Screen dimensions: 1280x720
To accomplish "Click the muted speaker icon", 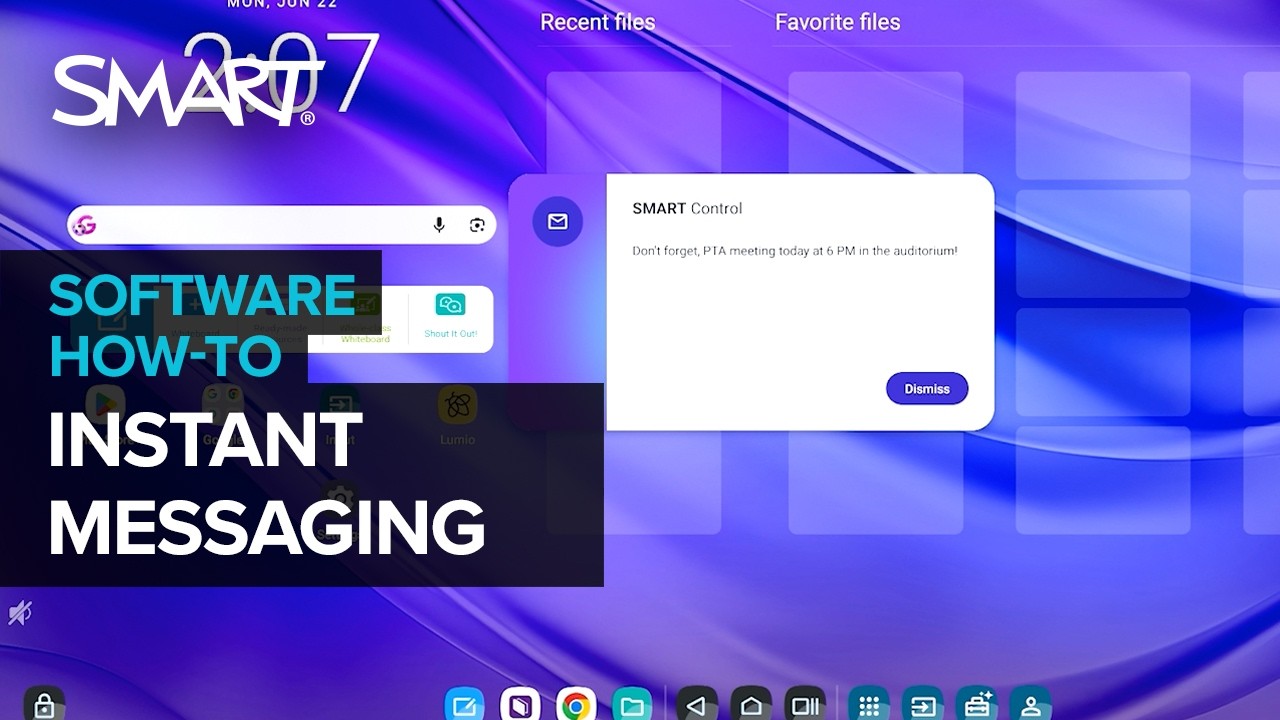I will [x=20, y=613].
